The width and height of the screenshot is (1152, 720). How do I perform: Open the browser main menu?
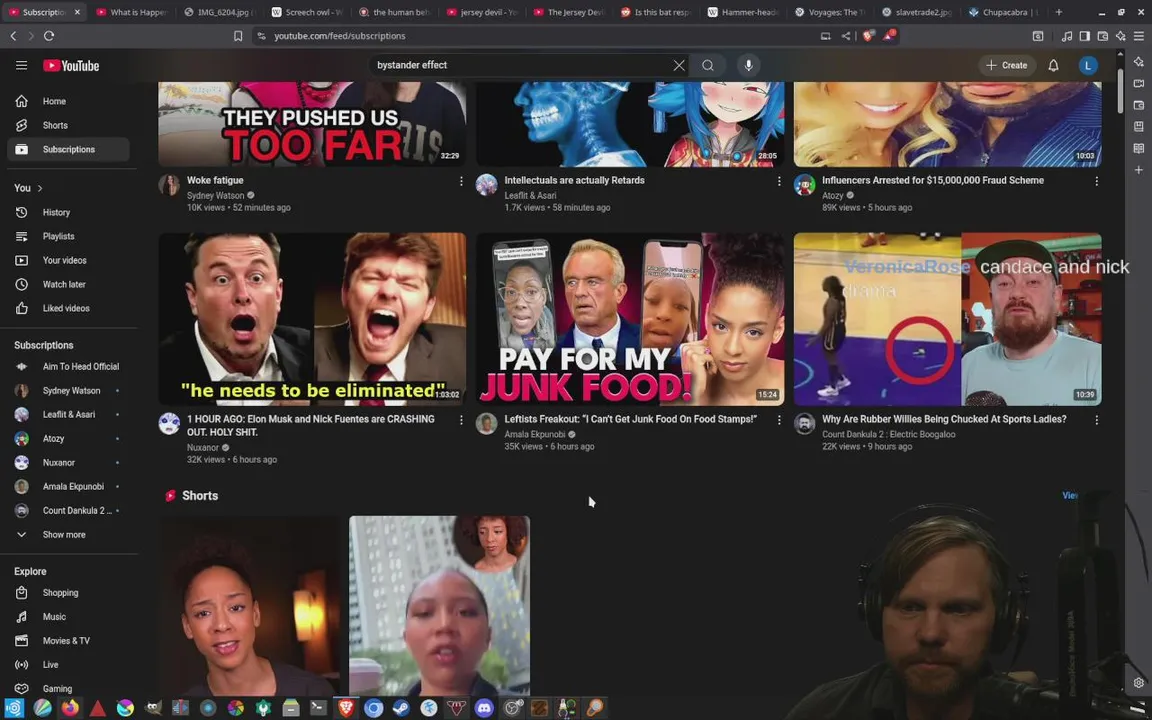click(x=1139, y=35)
